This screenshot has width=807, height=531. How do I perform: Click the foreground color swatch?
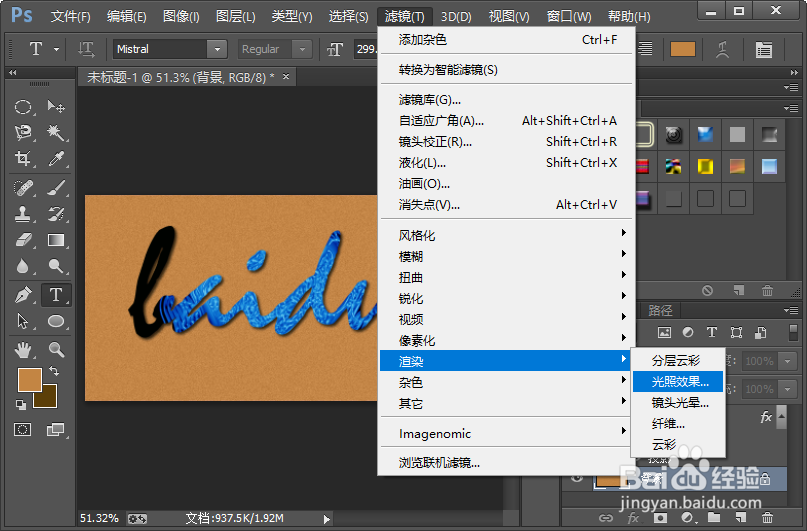point(28,378)
